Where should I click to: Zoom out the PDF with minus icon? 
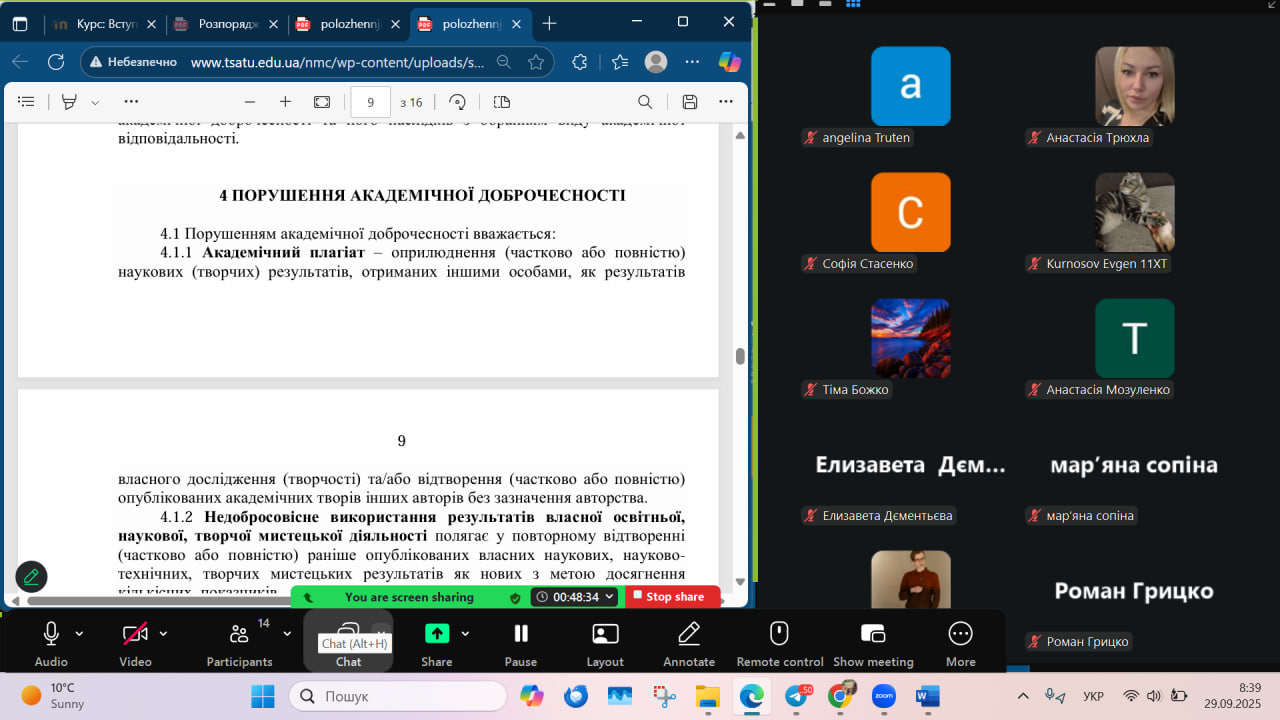click(x=250, y=101)
